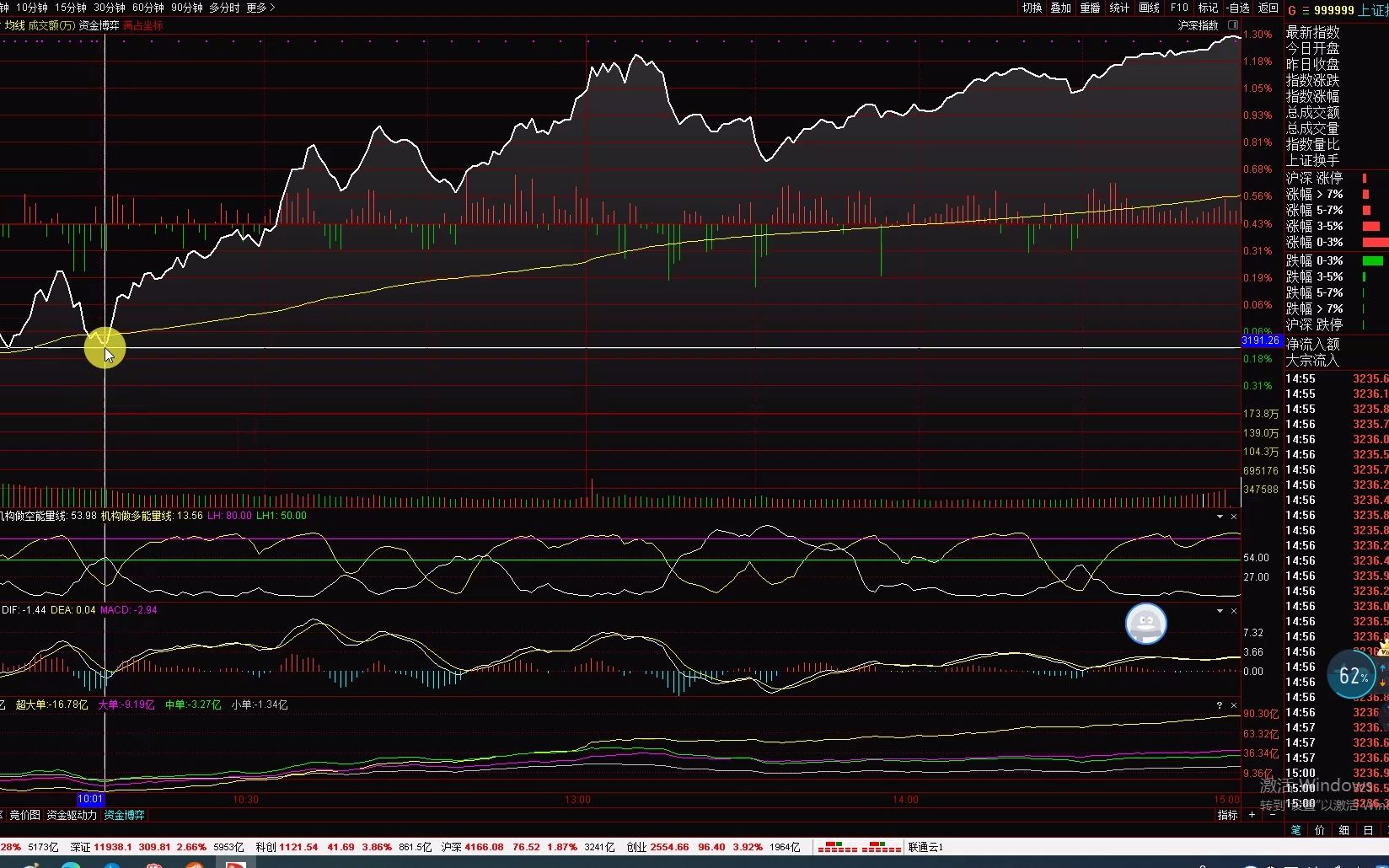Click the robot assistant floating icon
The height and width of the screenshot is (868, 1389).
[x=1146, y=624]
